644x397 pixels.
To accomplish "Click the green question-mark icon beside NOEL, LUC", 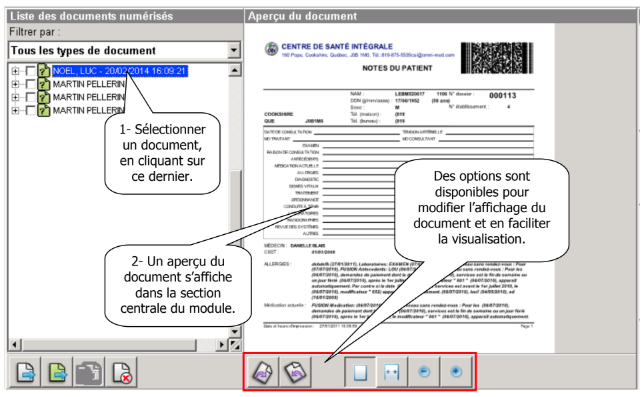I will [43, 71].
